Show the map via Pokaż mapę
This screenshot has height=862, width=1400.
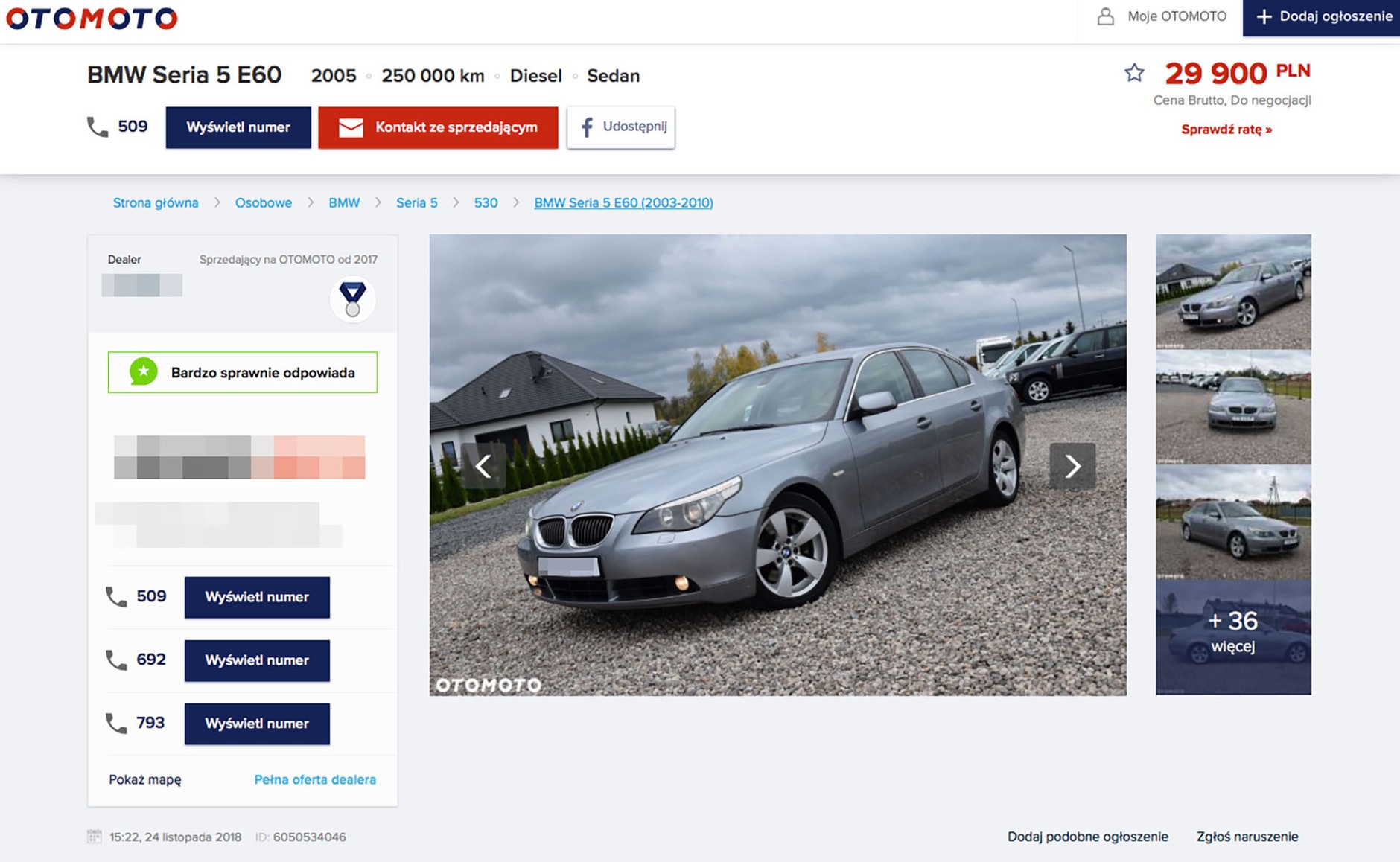[145, 779]
